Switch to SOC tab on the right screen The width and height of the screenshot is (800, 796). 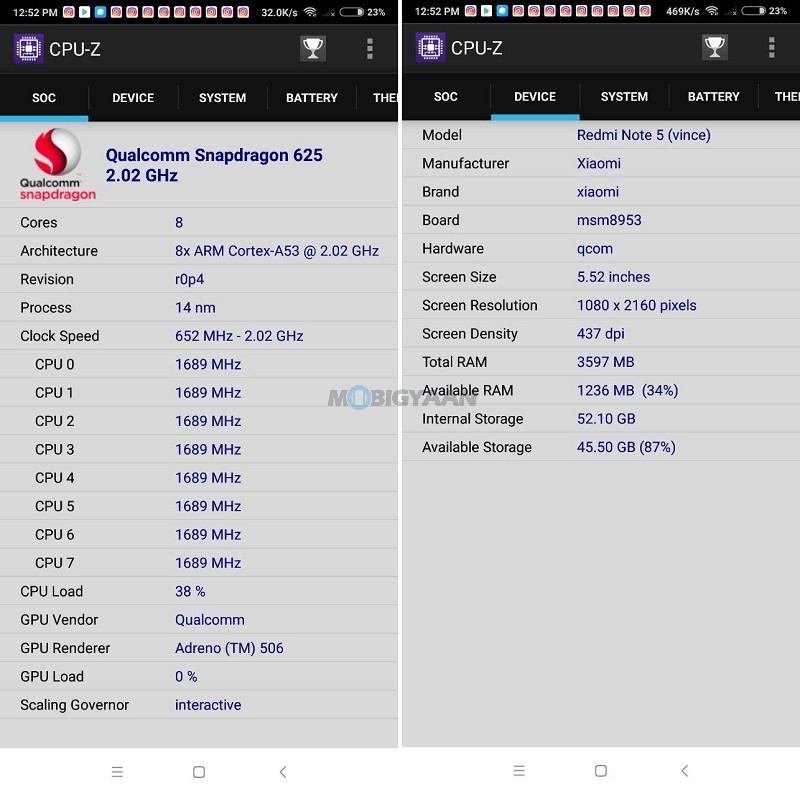[446, 96]
